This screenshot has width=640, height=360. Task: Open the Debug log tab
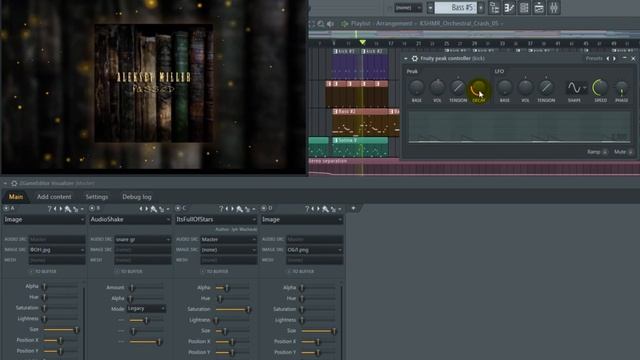[x=137, y=197]
